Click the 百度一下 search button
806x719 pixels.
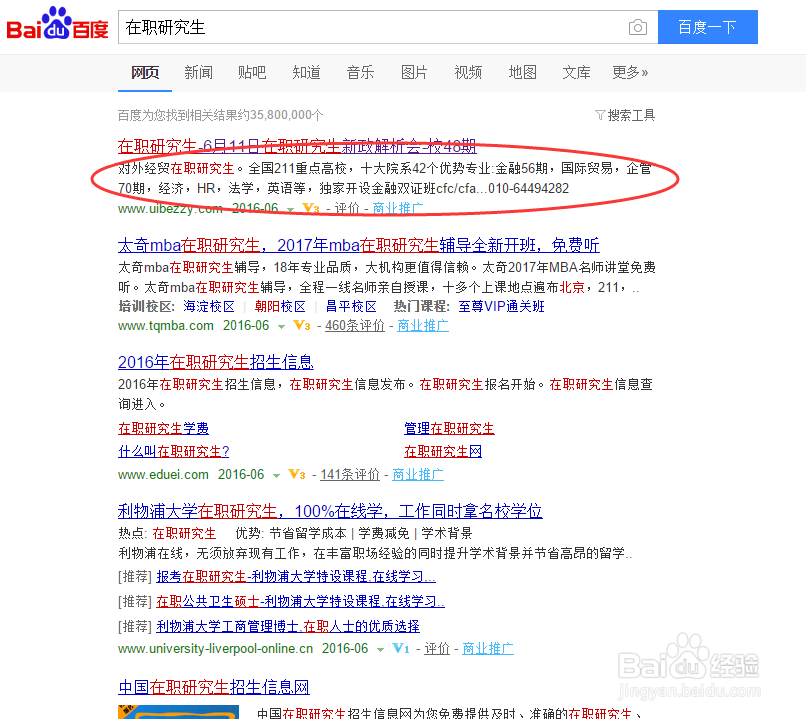coord(708,27)
